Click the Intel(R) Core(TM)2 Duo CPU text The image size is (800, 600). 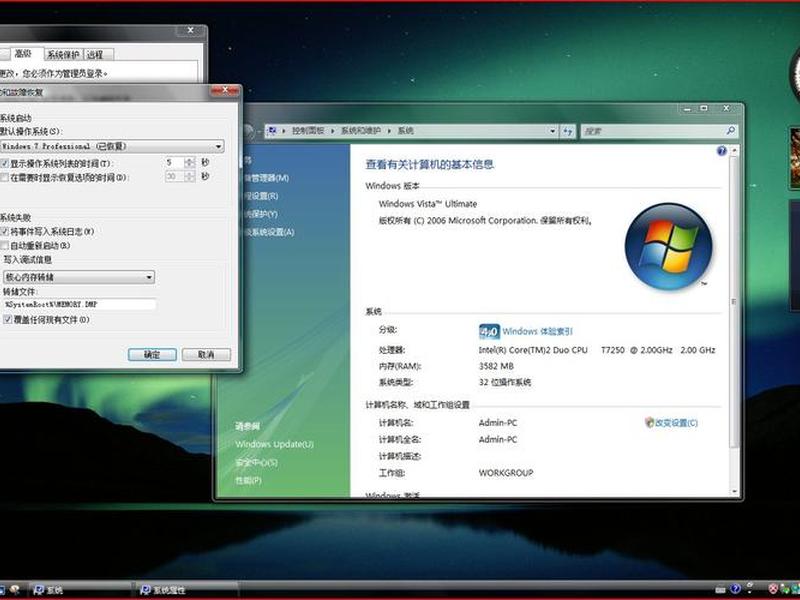tap(533, 350)
